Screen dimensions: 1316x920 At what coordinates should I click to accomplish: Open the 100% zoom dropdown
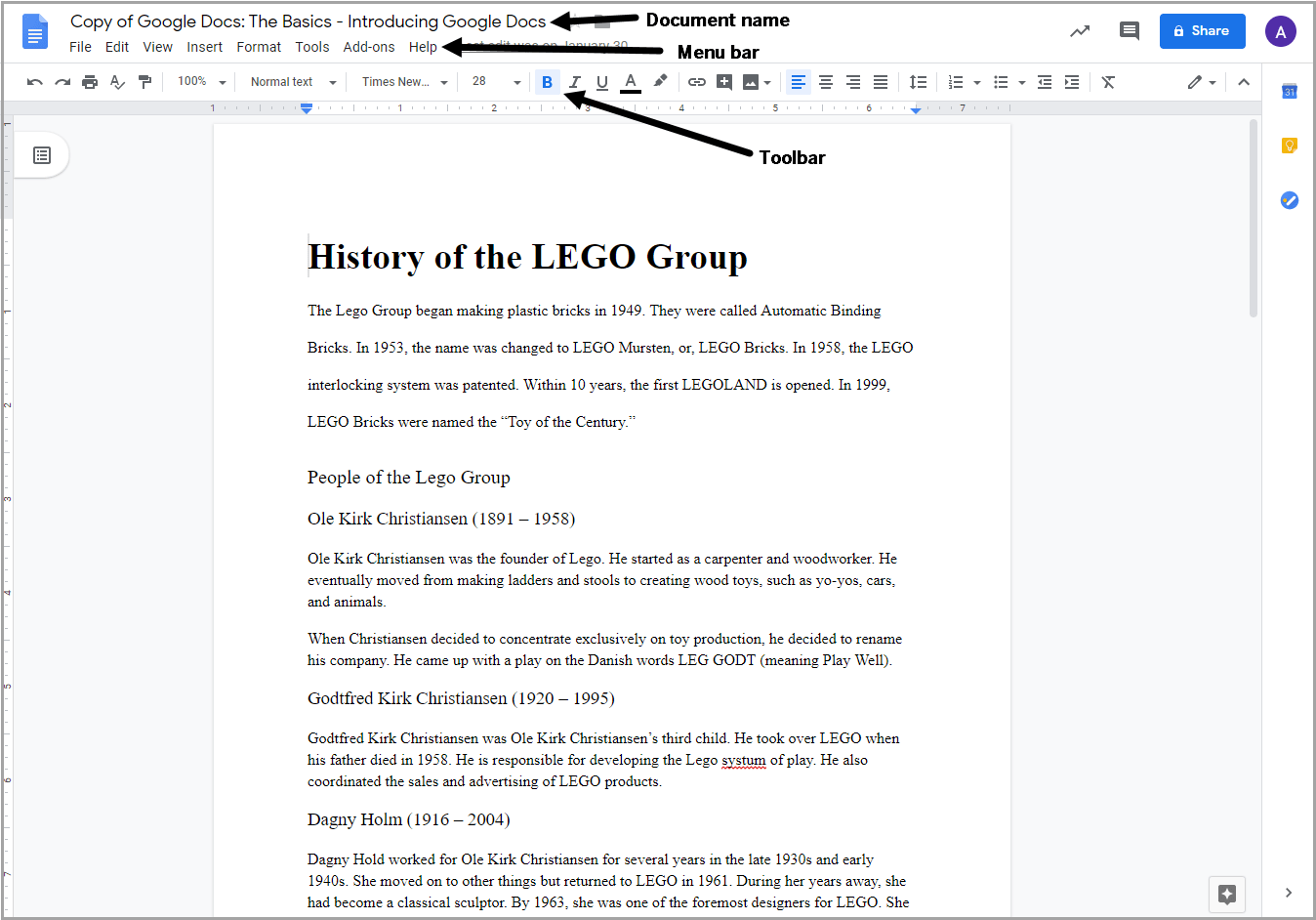pyautogui.click(x=202, y=82)
